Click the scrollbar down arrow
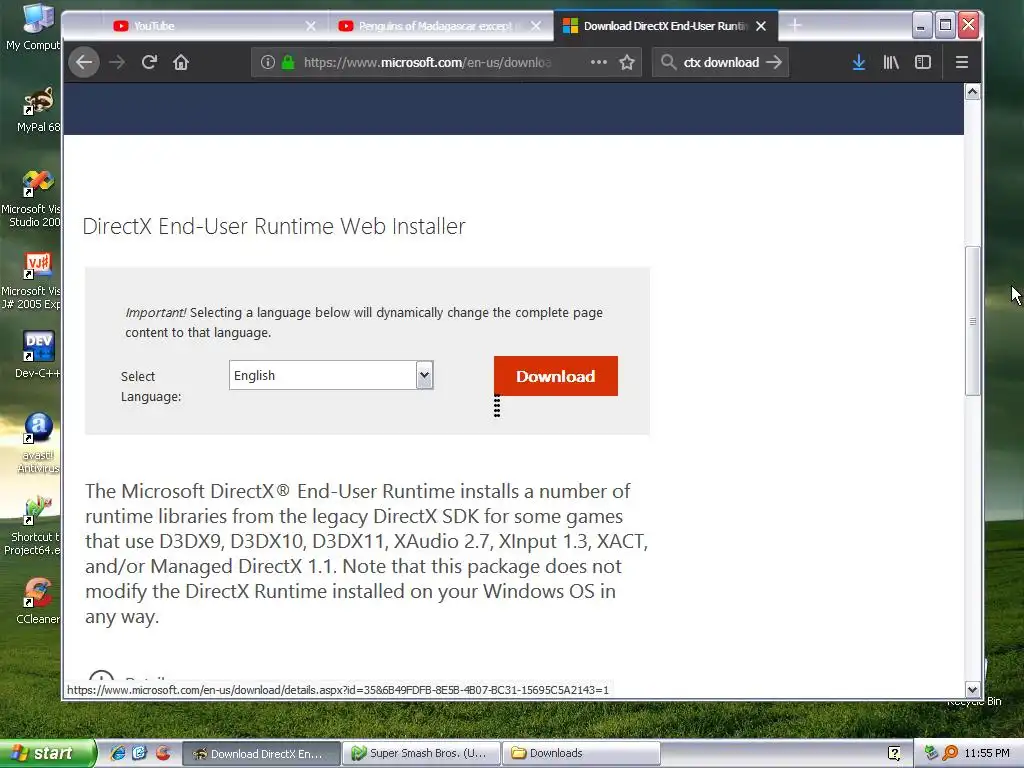 pos(972,689)
